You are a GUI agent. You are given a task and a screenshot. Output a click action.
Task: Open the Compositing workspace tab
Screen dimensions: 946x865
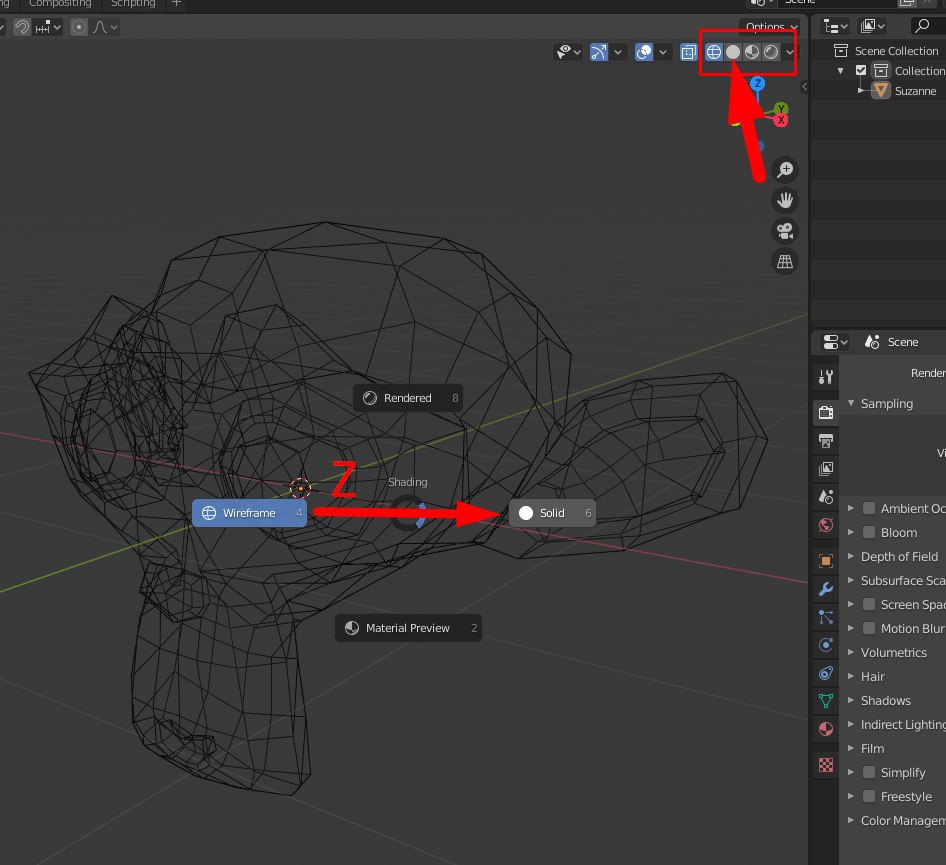coord(60,4)
